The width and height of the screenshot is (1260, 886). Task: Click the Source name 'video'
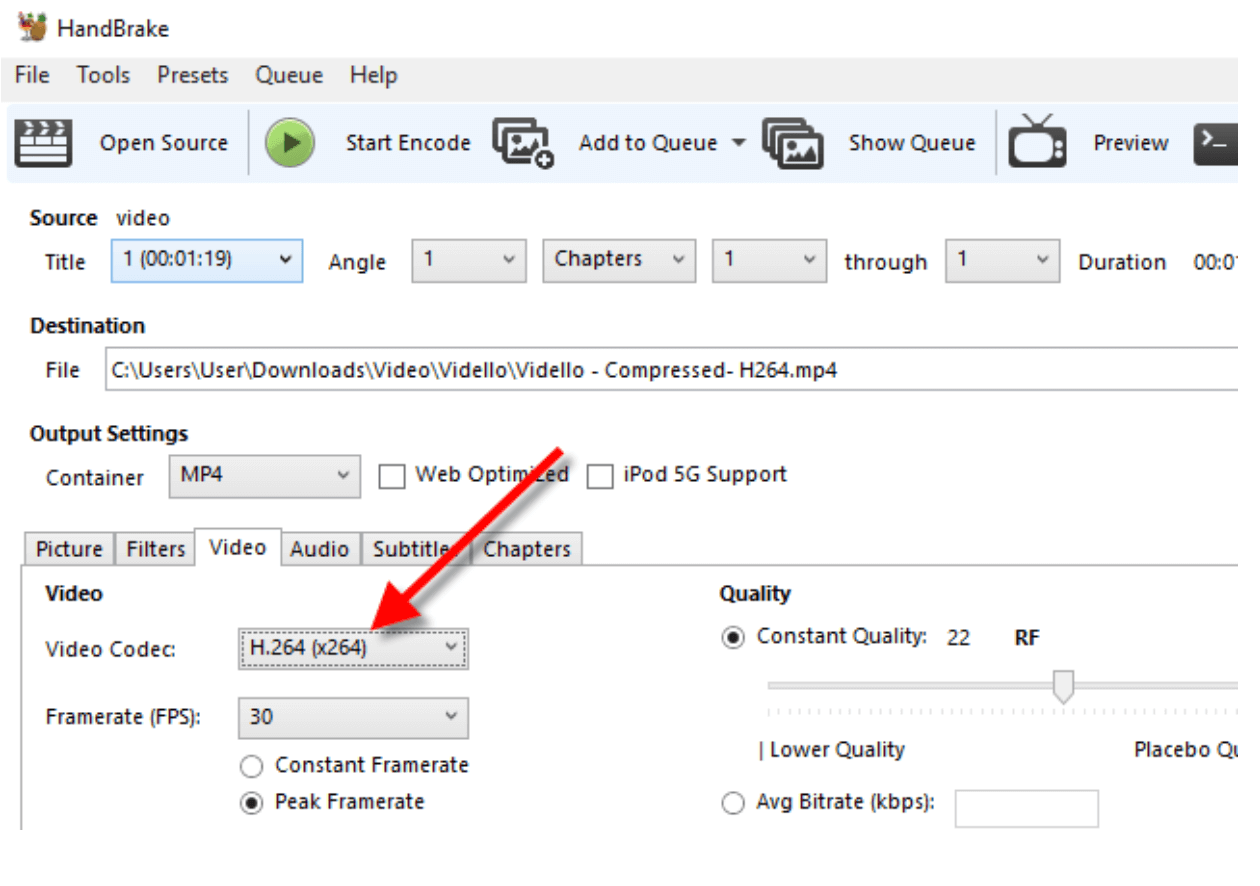point(143,218)
